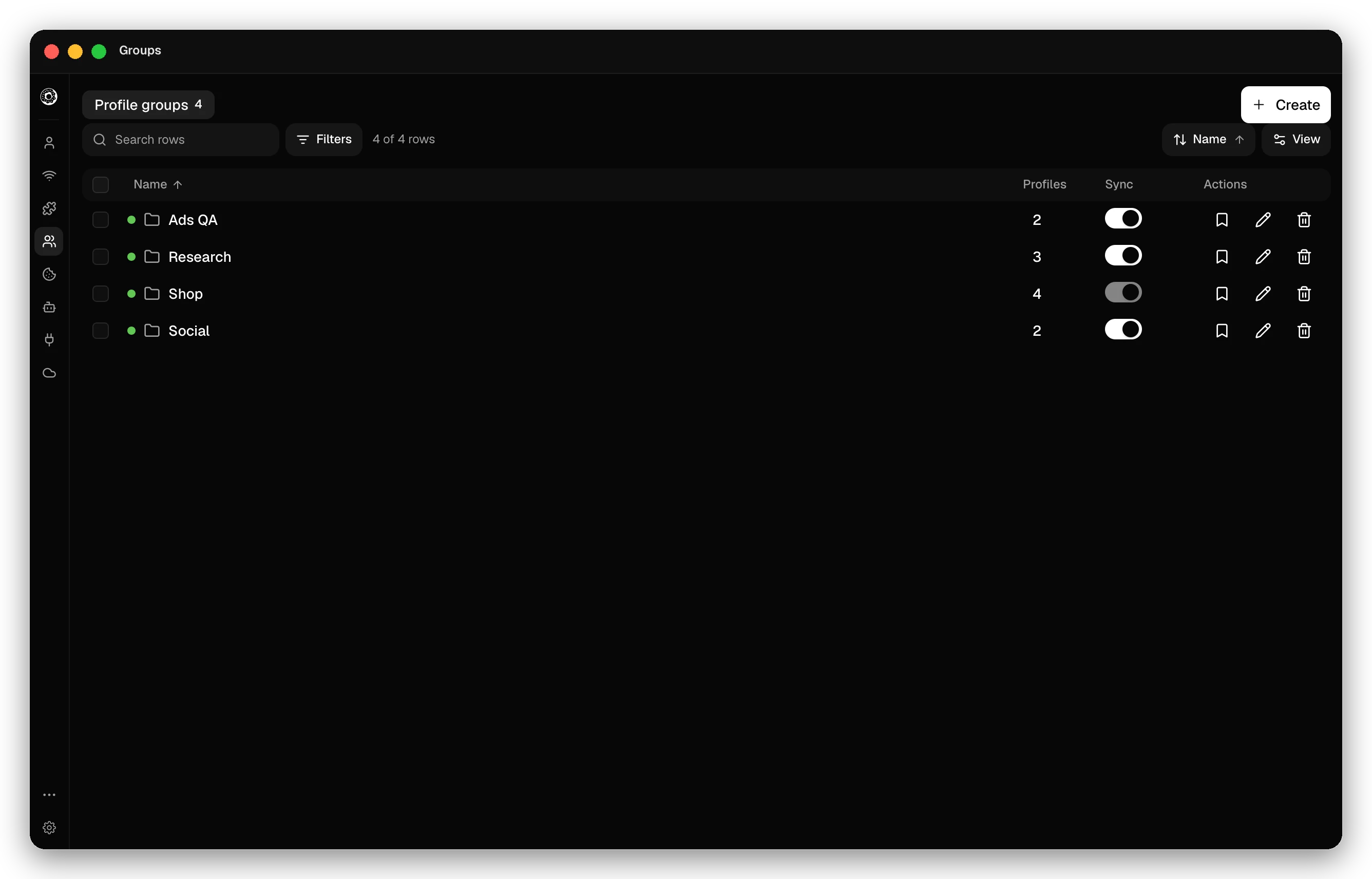Enable sync for Shop group

point(1122,292)
